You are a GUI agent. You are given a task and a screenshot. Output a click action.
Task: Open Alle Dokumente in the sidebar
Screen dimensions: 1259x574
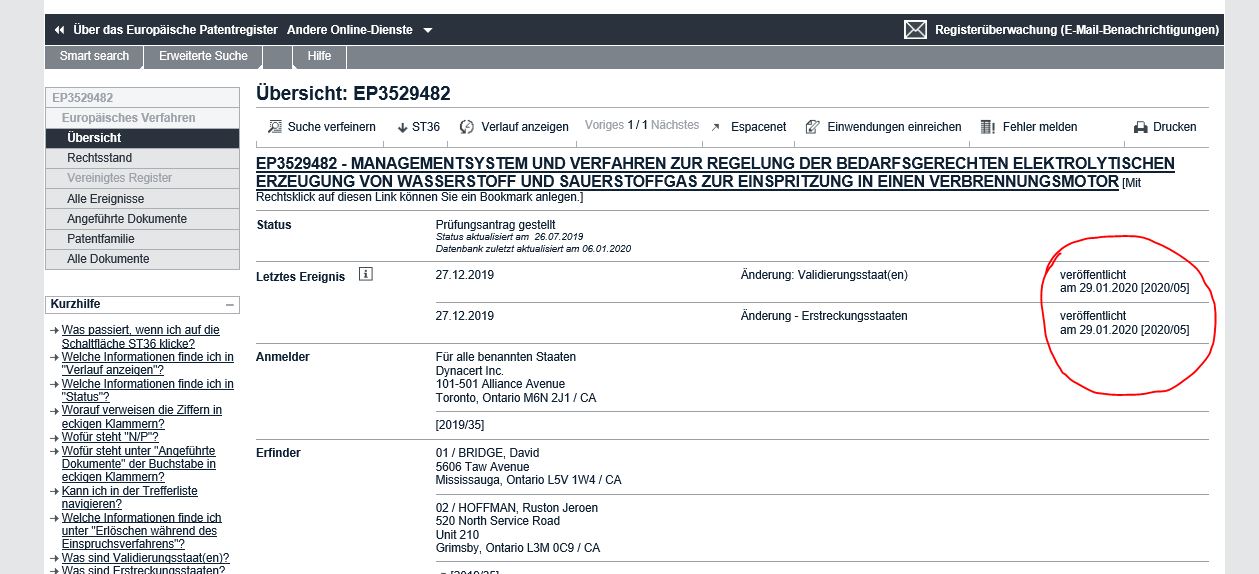pyautogui.click(x=143, y=259)
